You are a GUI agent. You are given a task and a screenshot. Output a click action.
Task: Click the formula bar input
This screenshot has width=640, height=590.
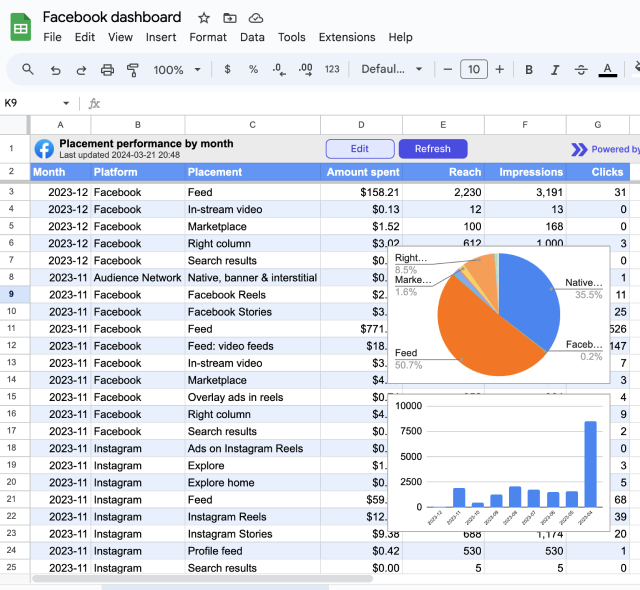[367, 103]
